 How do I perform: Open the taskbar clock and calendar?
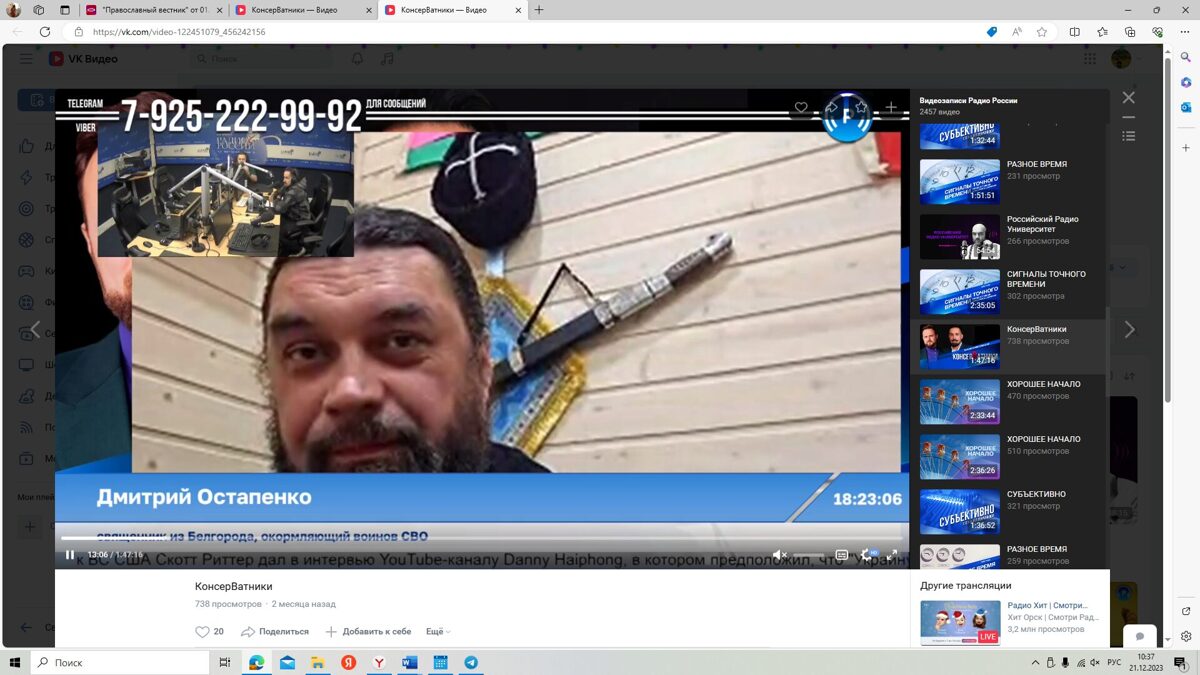pos(1146,662)
